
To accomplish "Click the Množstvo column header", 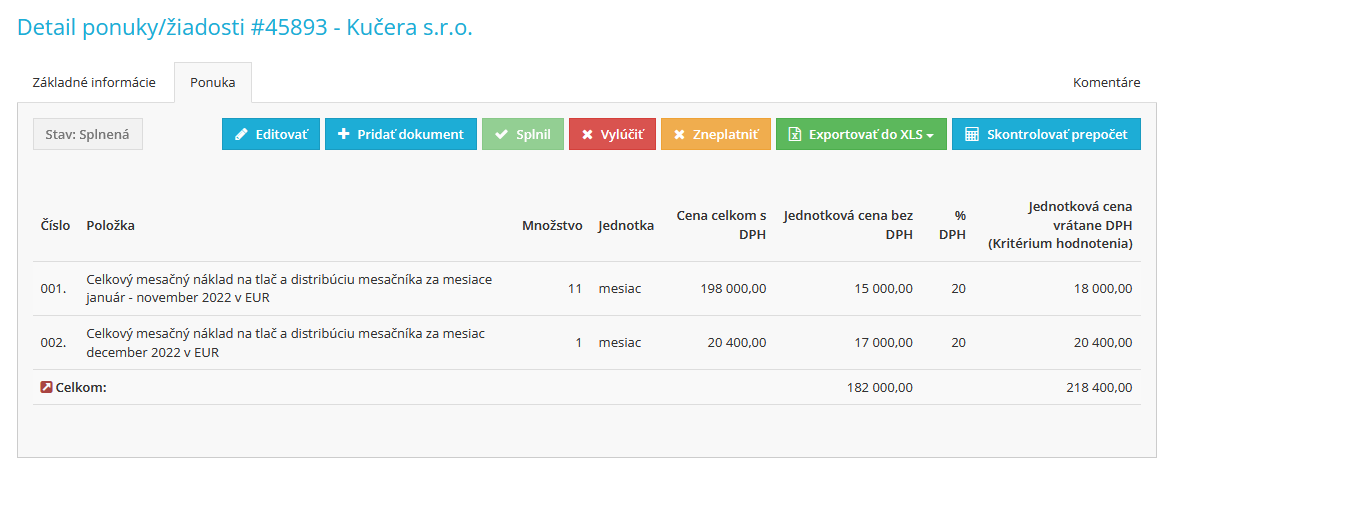I will [552, 225].
